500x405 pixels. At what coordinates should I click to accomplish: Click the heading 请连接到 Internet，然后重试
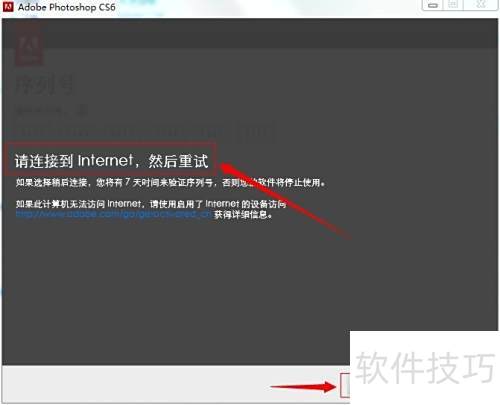coord(111,161)
